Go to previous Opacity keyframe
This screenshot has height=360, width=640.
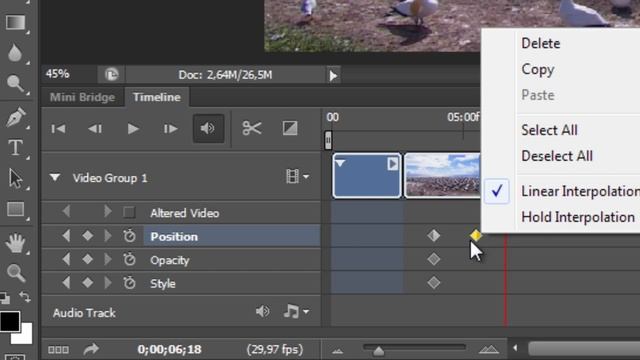click(x=66, y=259)
